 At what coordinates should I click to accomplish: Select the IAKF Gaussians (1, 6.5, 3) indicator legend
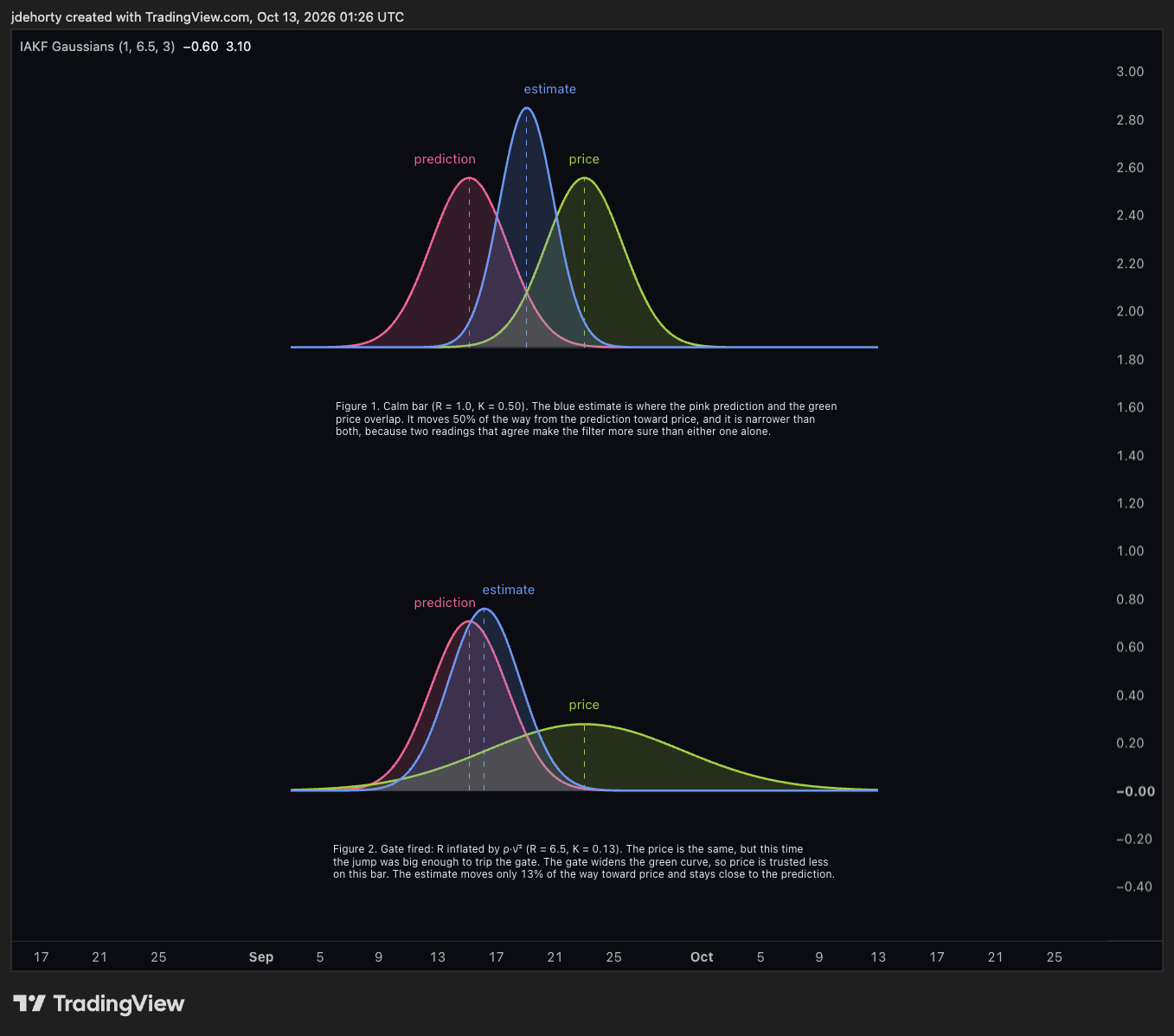point(97,47)
